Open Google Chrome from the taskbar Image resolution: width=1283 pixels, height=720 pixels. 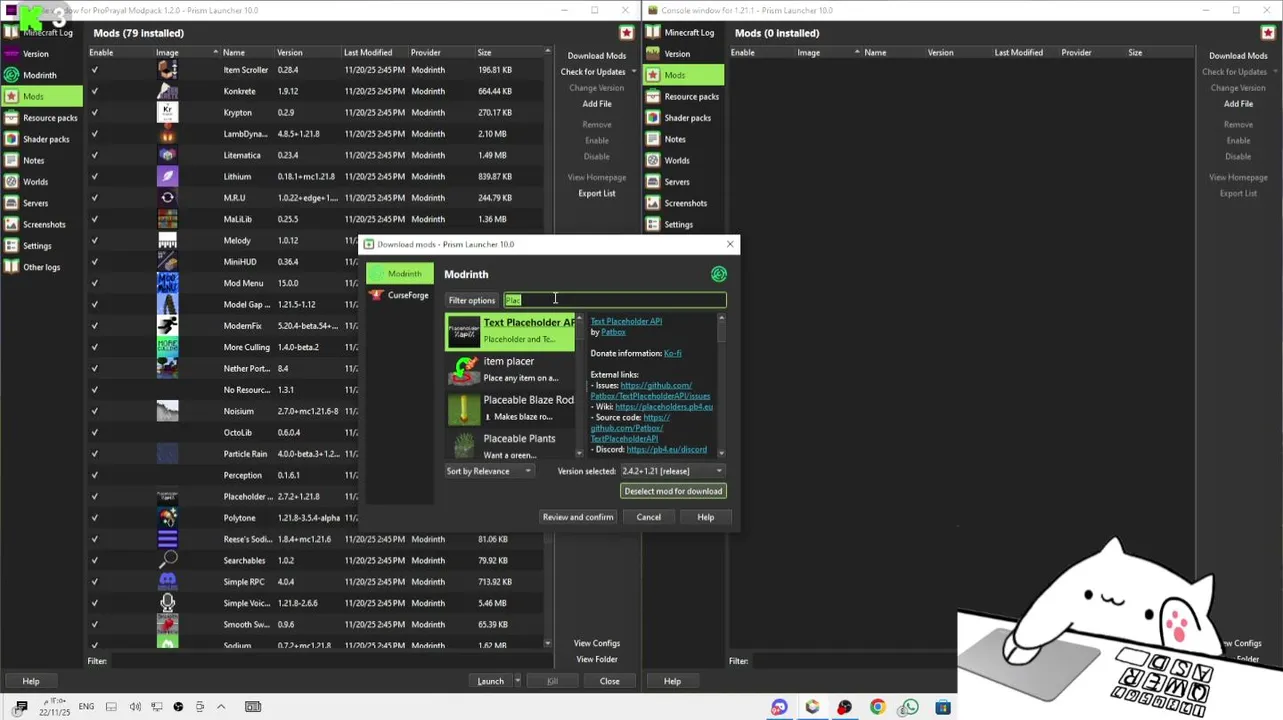pos(877,707)
